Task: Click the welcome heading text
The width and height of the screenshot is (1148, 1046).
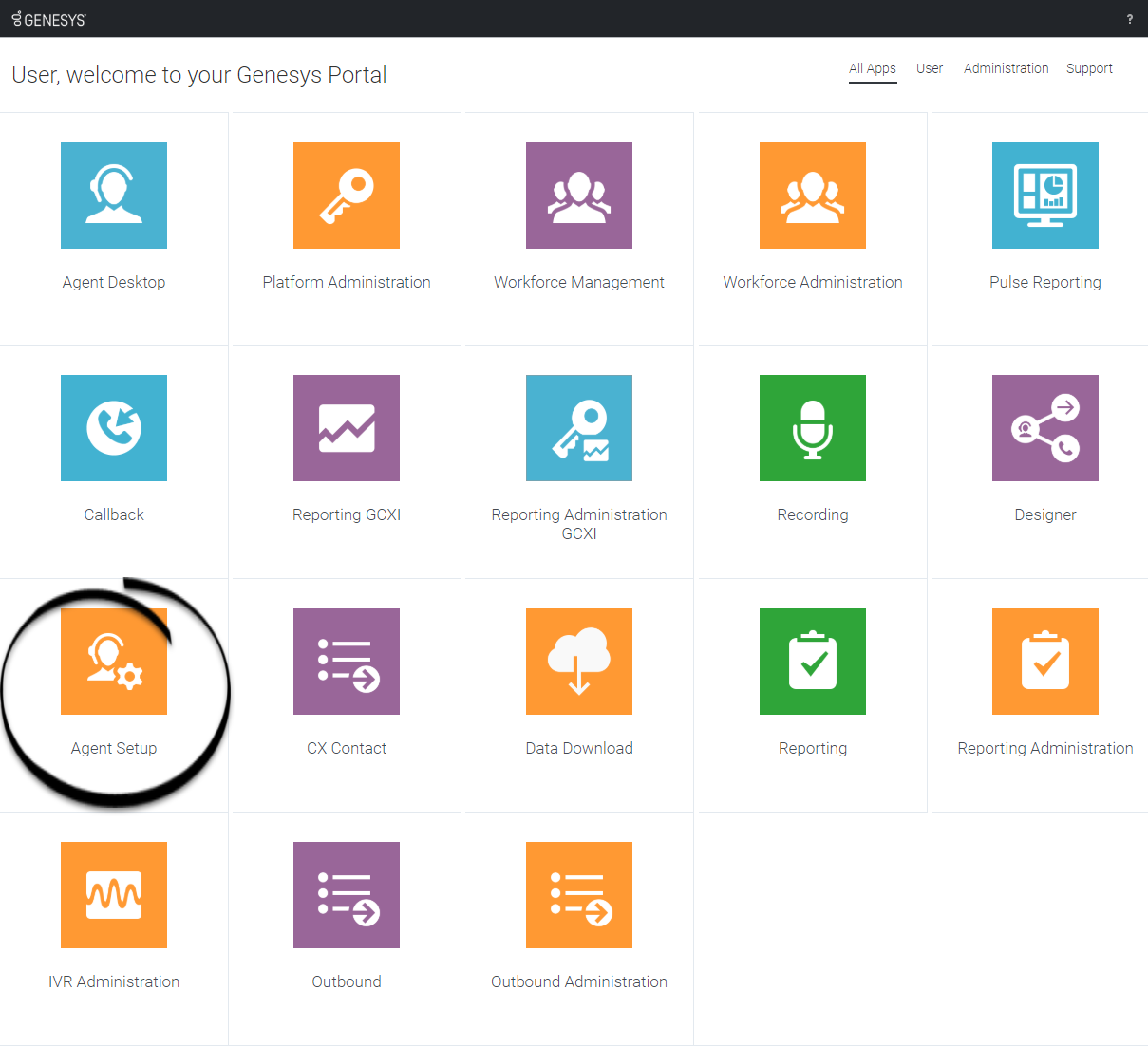Action: [199, 75]
